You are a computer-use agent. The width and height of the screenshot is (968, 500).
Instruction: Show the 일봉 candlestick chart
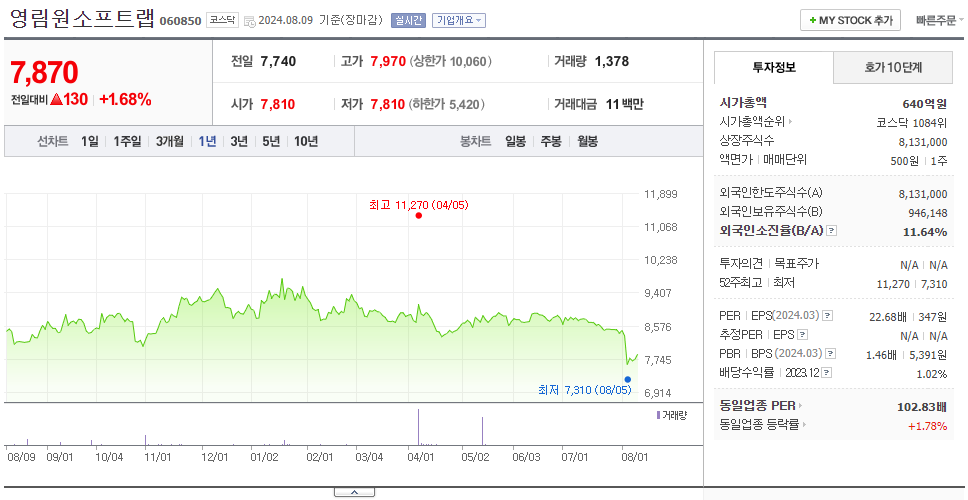pyautogui.click(x=515, y=141)
